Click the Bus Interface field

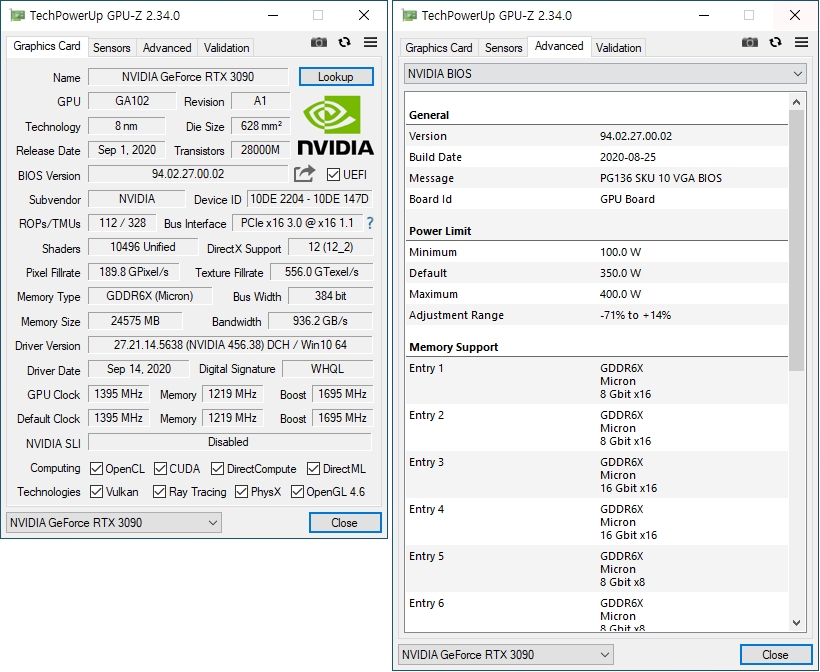(298, 223)
